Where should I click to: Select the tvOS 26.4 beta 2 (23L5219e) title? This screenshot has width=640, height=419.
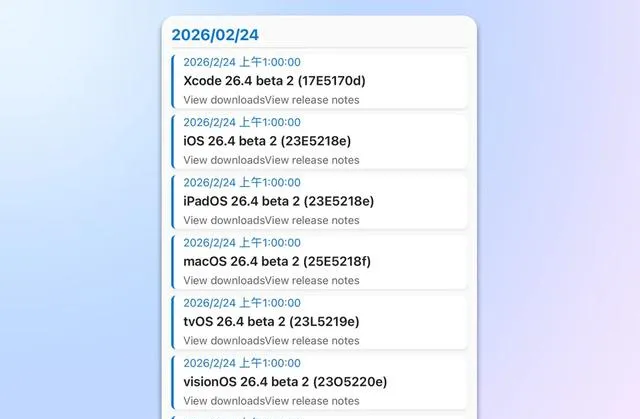[x=271, y=321]
